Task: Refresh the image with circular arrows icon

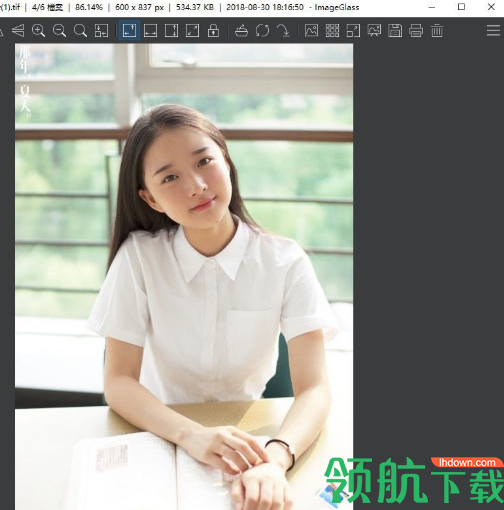Action: [x=262, y=31]
